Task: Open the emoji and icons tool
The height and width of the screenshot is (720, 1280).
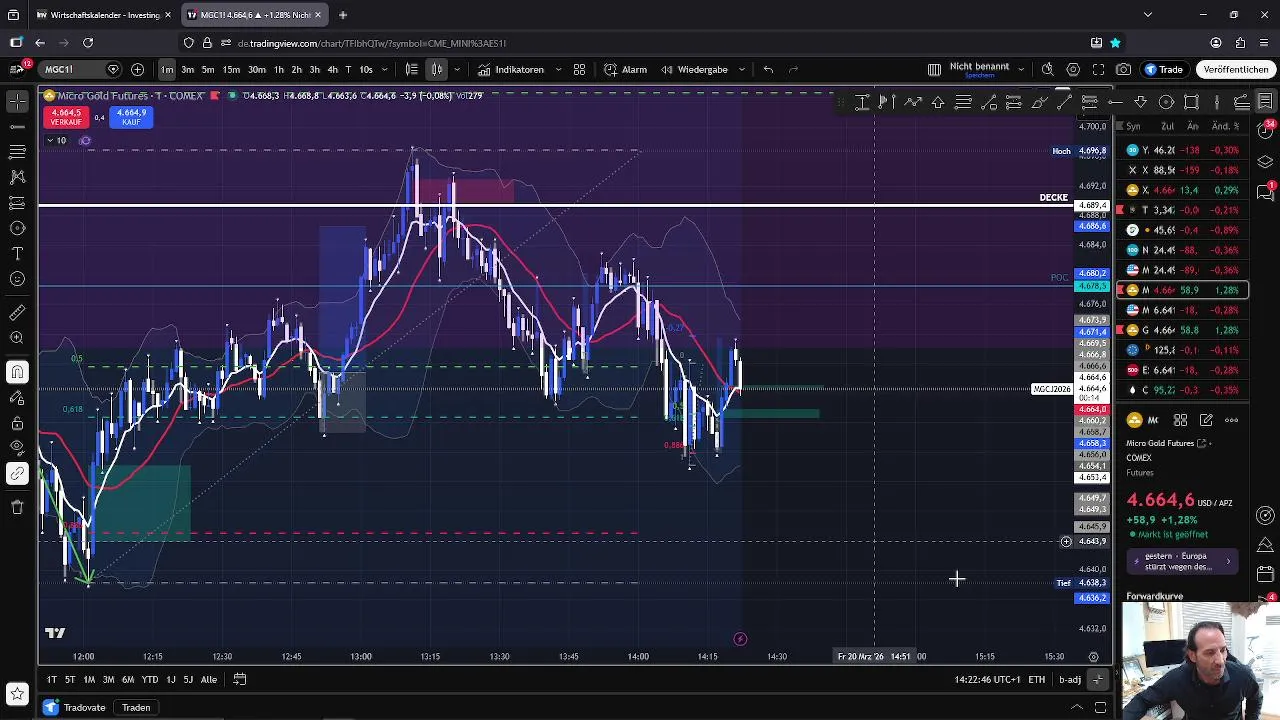Action: coord(17,279)
